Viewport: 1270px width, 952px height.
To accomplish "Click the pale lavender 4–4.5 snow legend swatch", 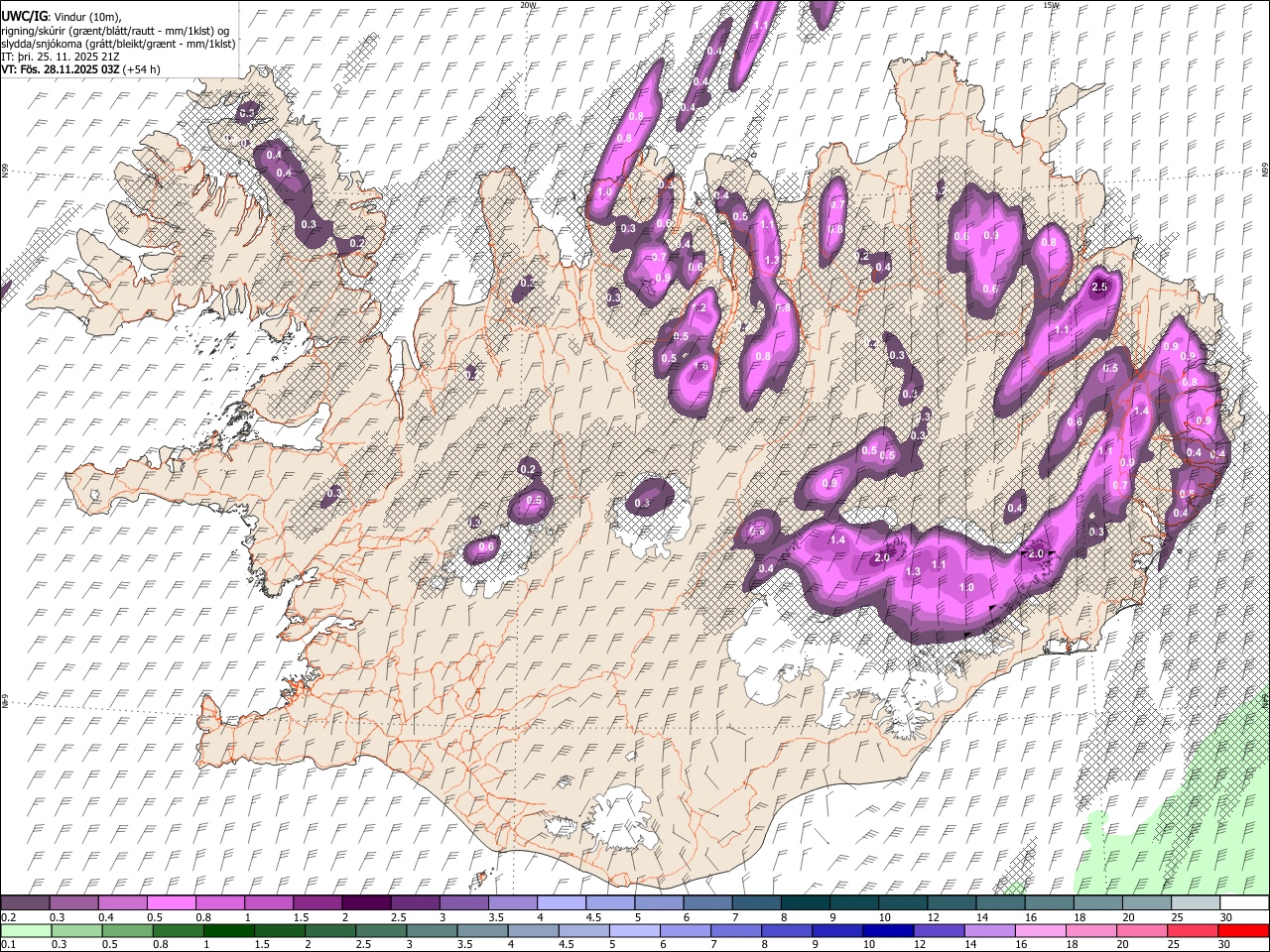I will 563,902.
